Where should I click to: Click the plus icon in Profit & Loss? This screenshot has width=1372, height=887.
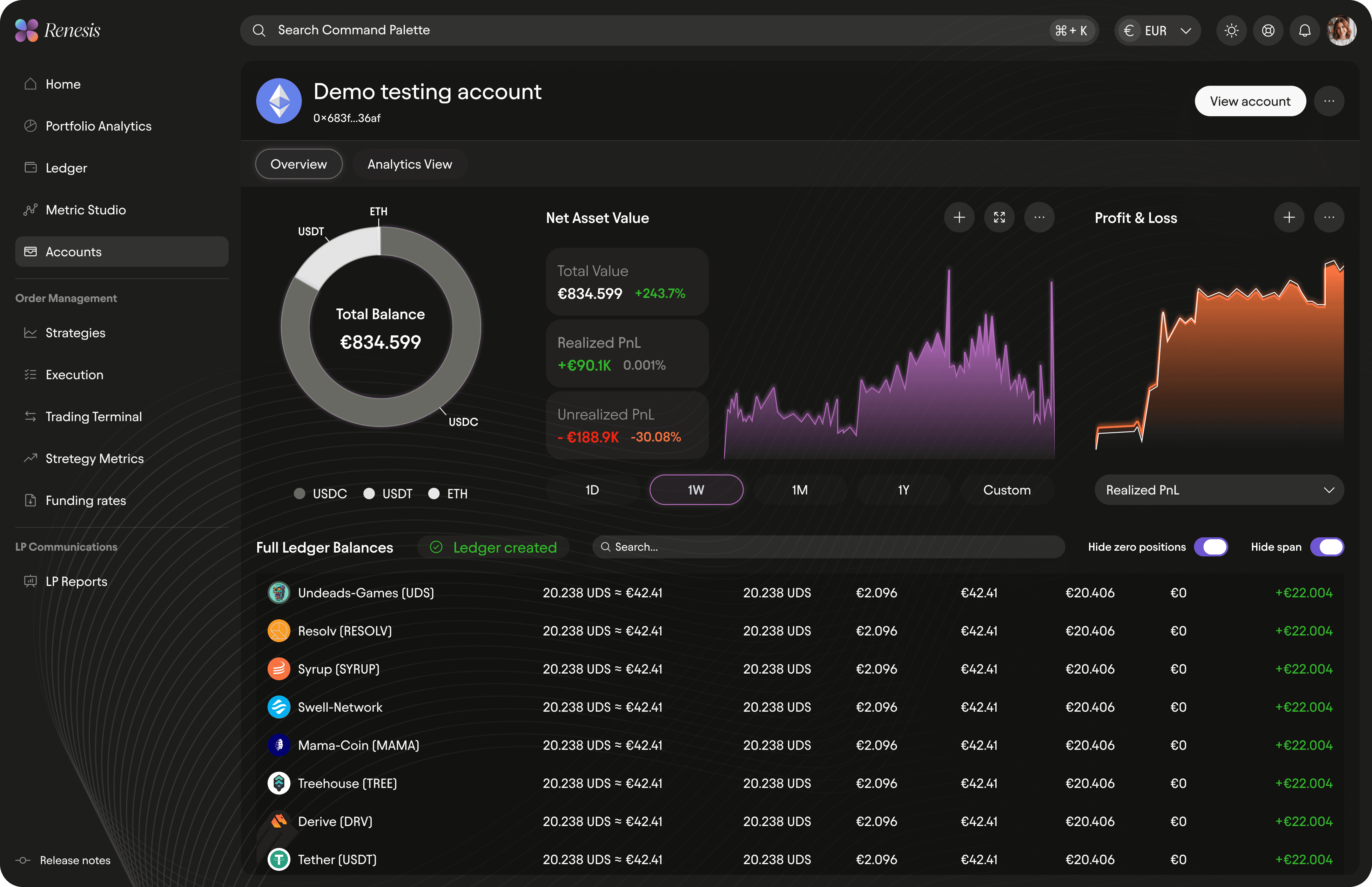tap(1289, 217)
